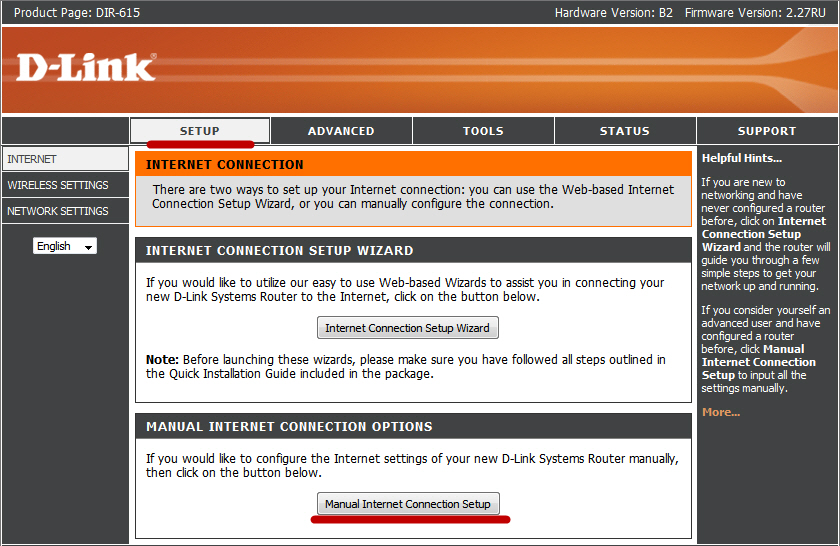Open the SUPPORT tab

(767, 131)
